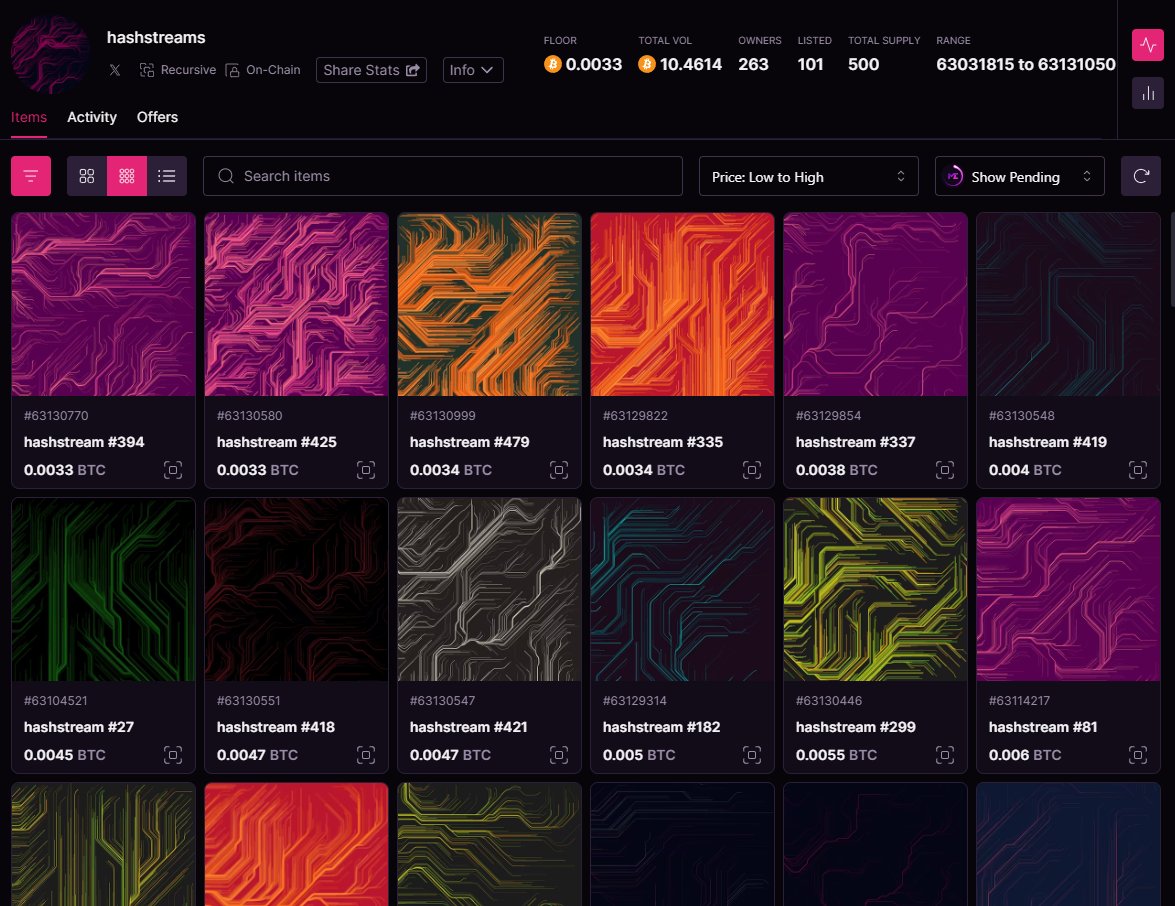Click the scan icon on hashstream #418
The image size is (1175, 906).
tap(366, 755)
